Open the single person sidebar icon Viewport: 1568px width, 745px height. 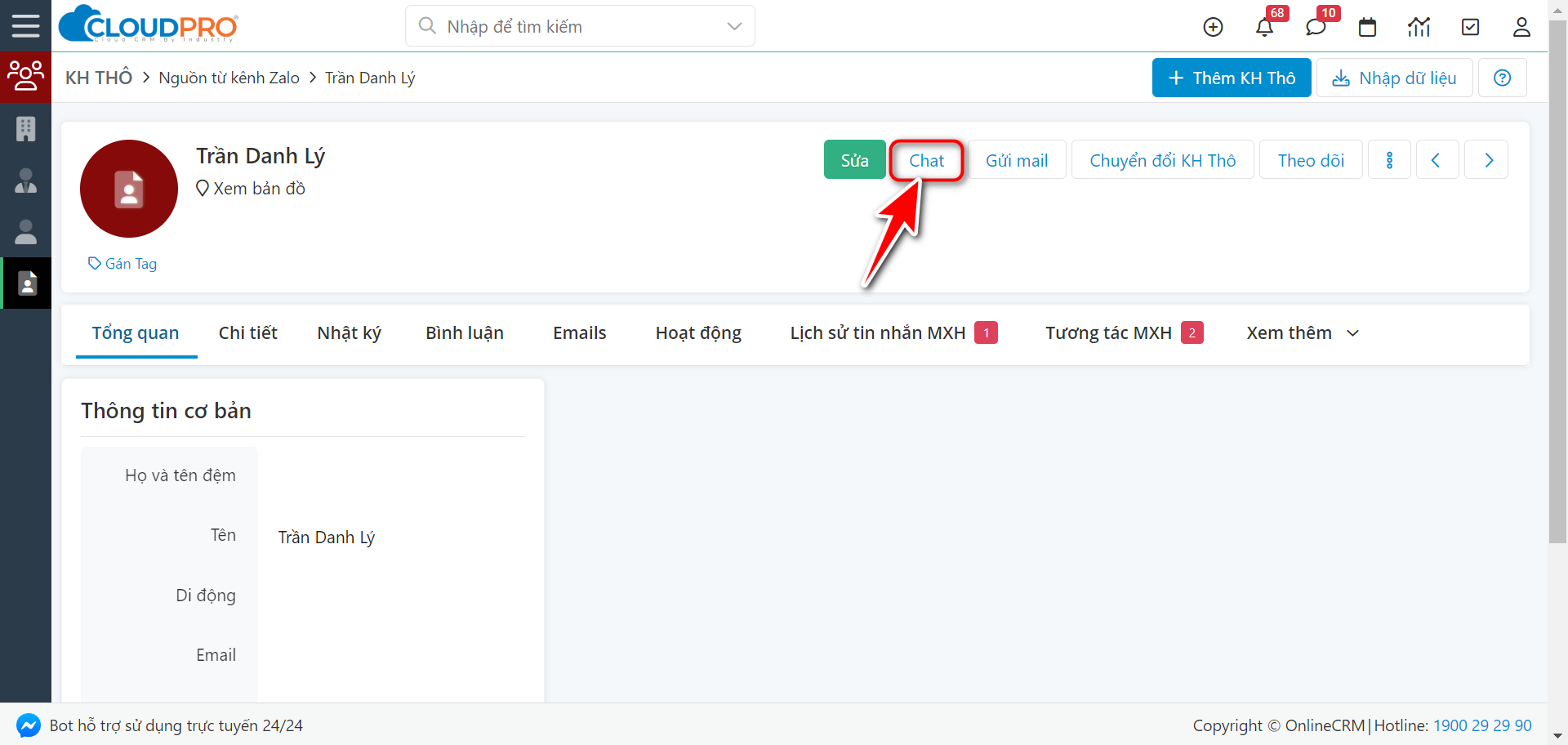click(25, 232)
